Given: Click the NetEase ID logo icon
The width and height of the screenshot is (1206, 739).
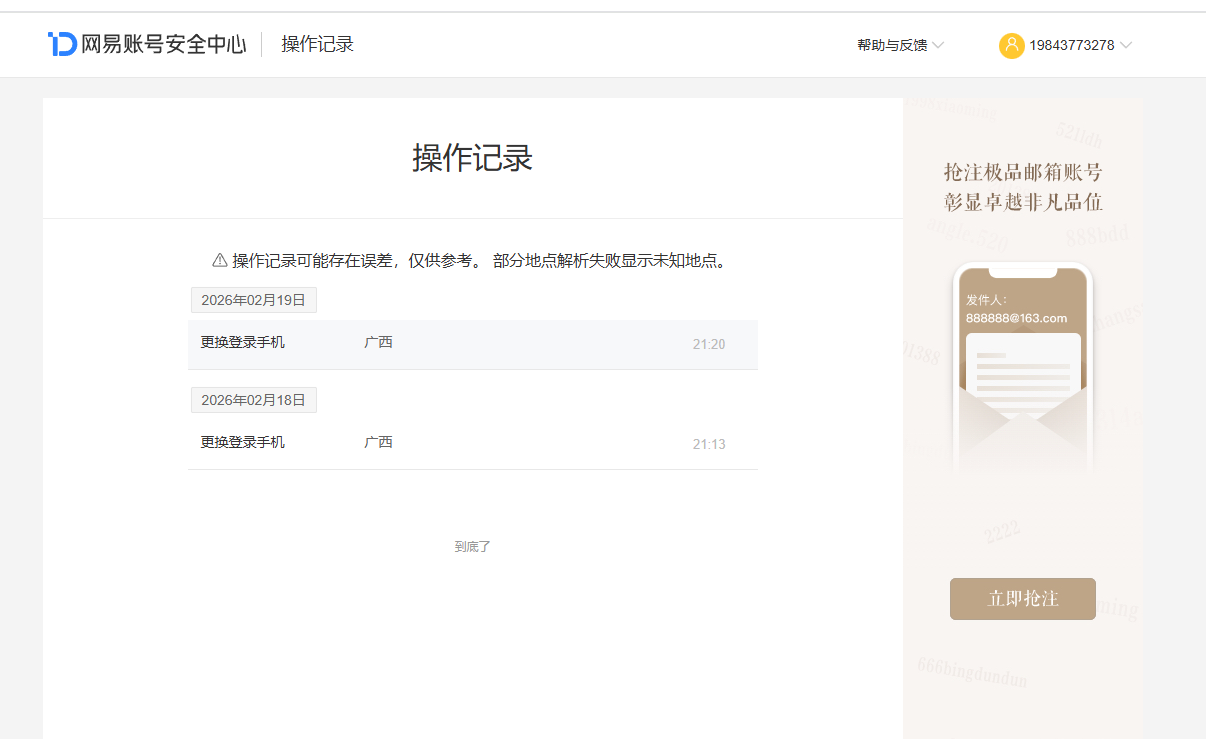Looking at the screenshot, I should click(62, 44).
